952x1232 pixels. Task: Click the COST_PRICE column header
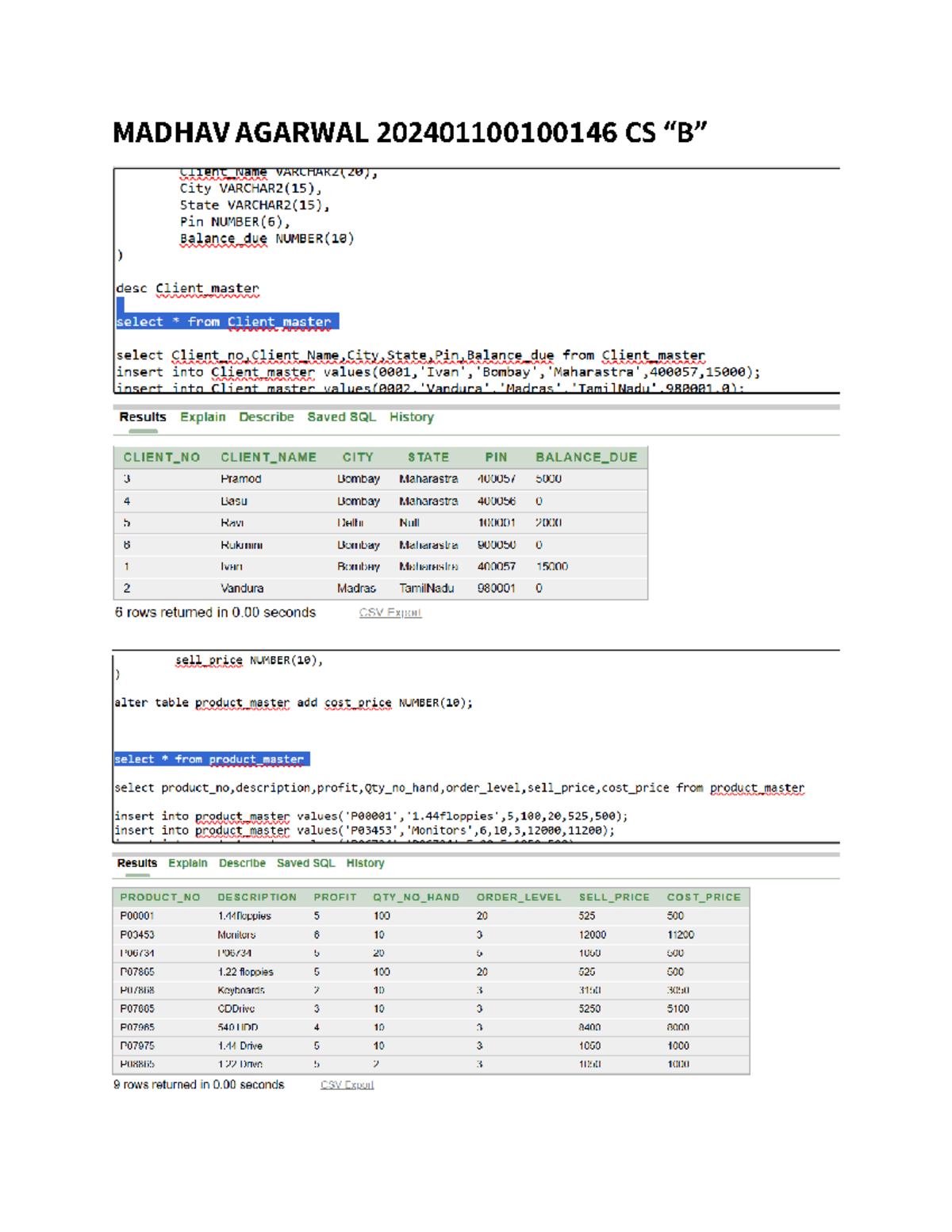coord(704,897)
